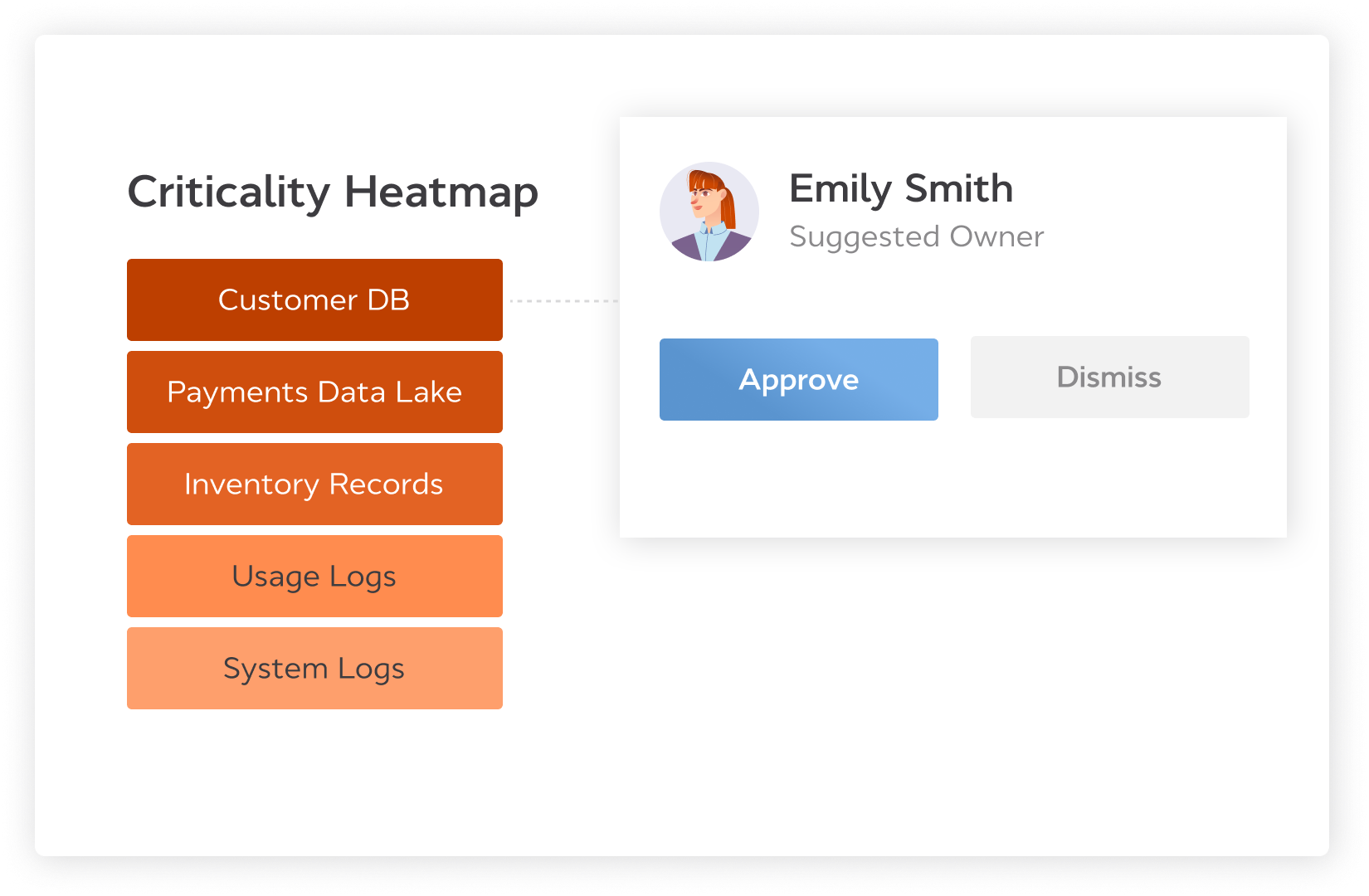This screenshot has width=1369, height=896.
Task: Click the word Suggested under the name
Action: [864, 236]
